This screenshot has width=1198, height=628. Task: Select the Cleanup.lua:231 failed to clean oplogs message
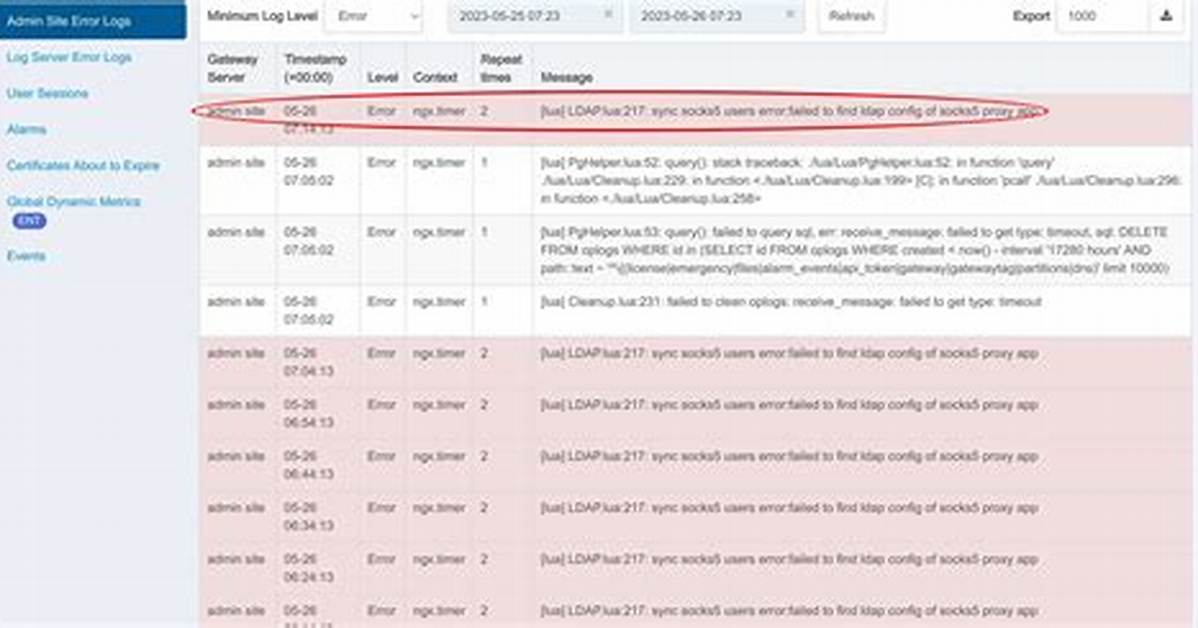point(791,302)
